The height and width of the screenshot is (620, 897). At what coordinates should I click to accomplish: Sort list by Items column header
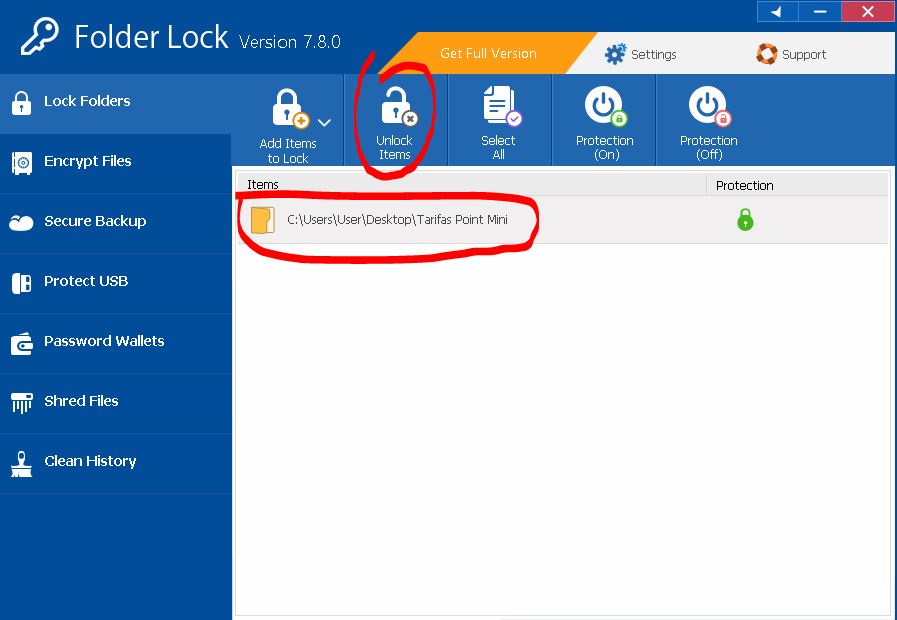pos(470,185)
